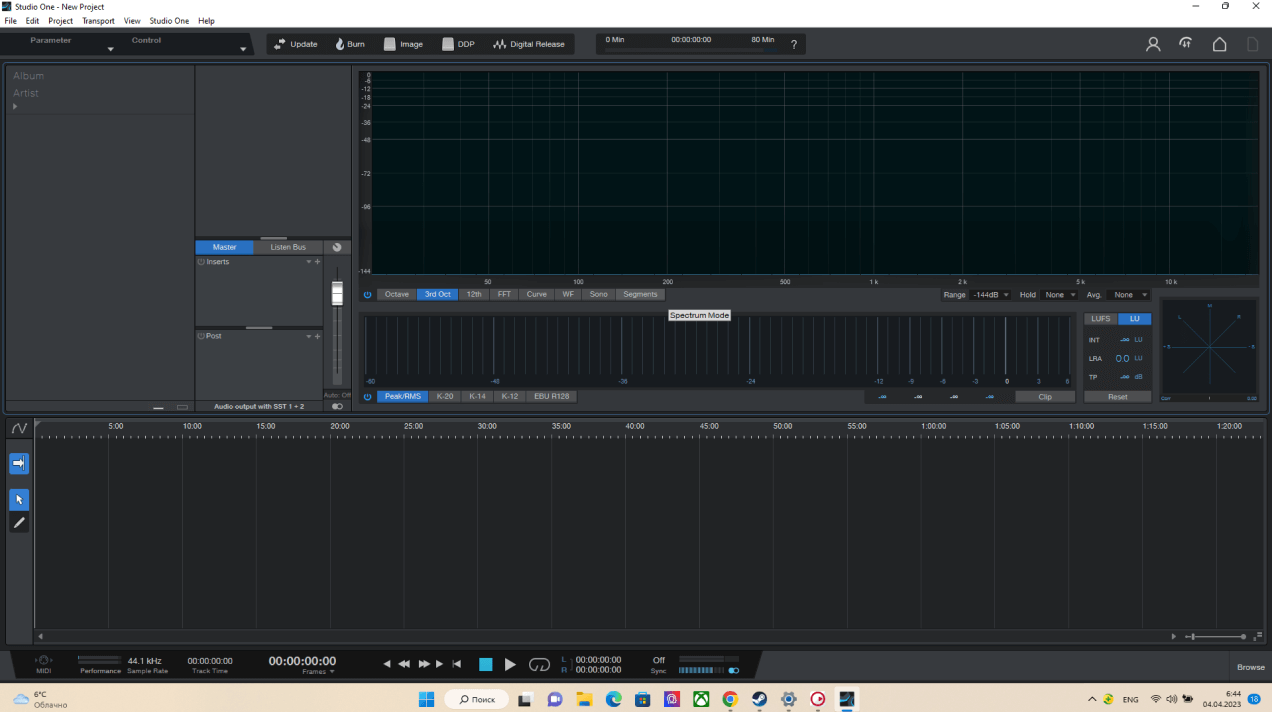
Task: Toggle the Inserts power button
Action: pyautogui.click(x=201, y=262)
